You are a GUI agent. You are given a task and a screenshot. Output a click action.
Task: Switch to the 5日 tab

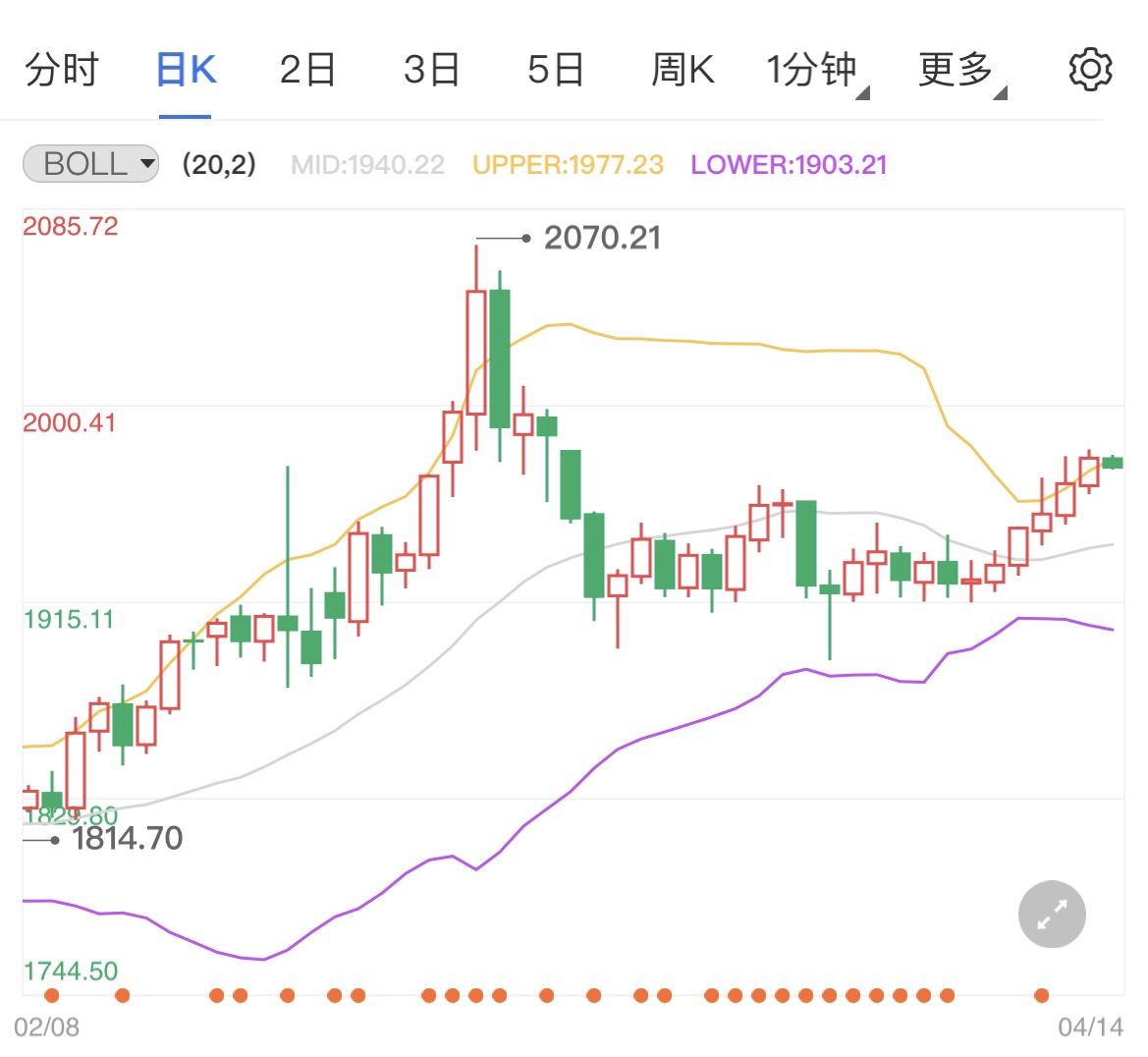[x=555, y=71]
